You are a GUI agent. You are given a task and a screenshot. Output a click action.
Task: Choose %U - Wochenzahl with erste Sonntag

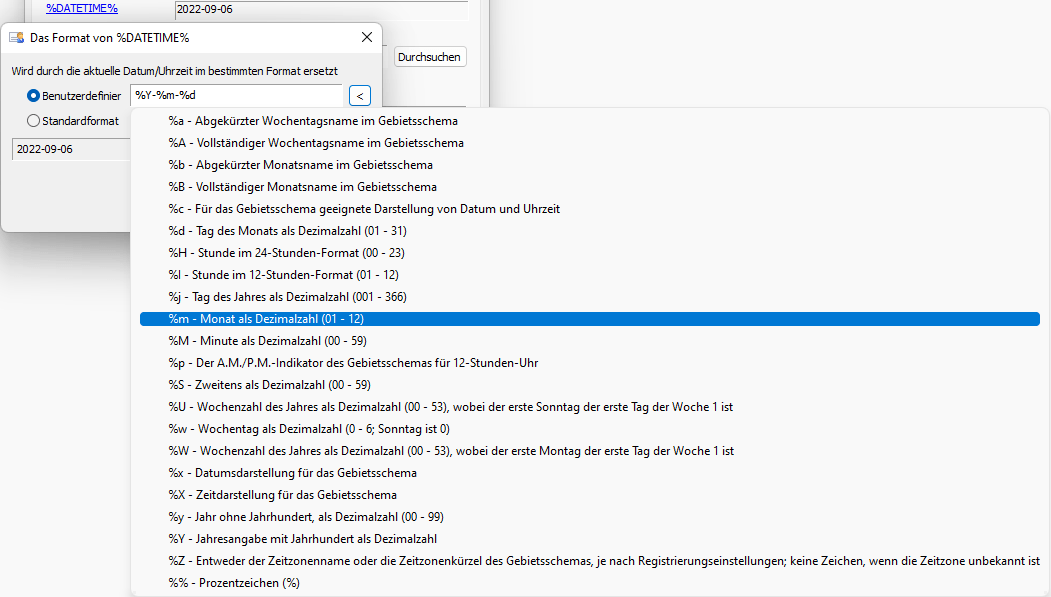(x=590, y=407)
